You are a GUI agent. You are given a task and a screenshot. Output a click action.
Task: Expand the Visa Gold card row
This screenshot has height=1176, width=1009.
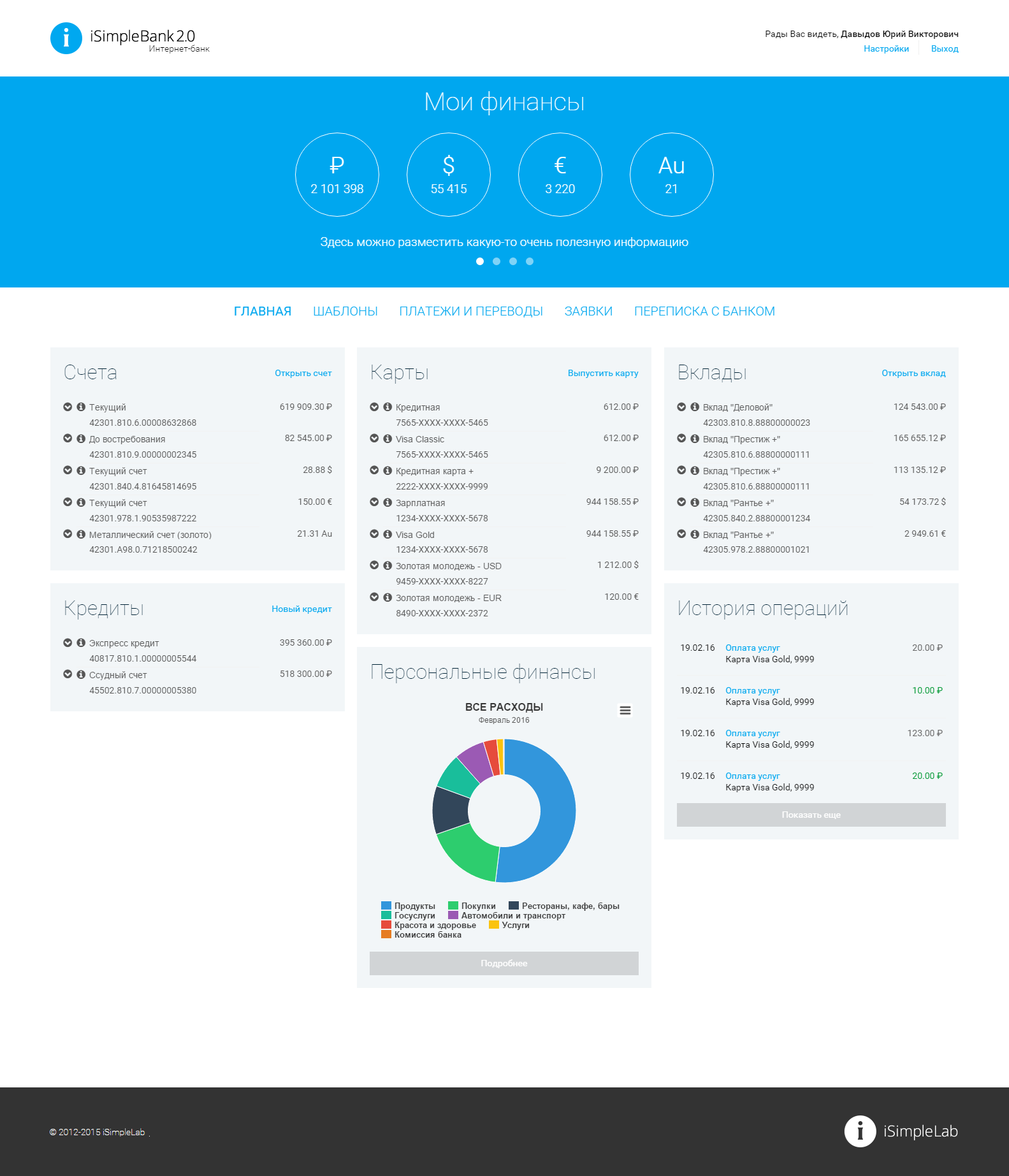(374, 534)
